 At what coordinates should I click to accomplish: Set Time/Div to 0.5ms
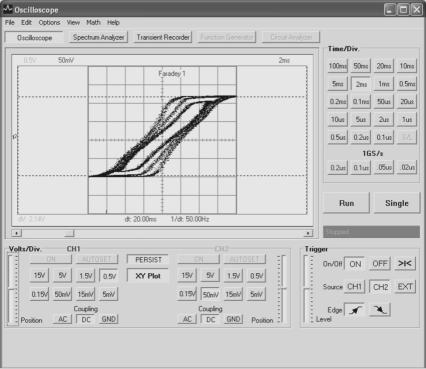(x=407, y=84)
